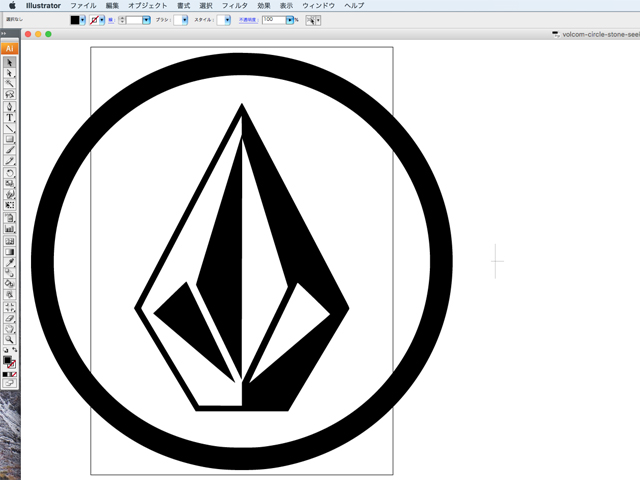Select the Eyedropper tool
The width and height of the screenshot is (640, 480).
pos(9,262)
